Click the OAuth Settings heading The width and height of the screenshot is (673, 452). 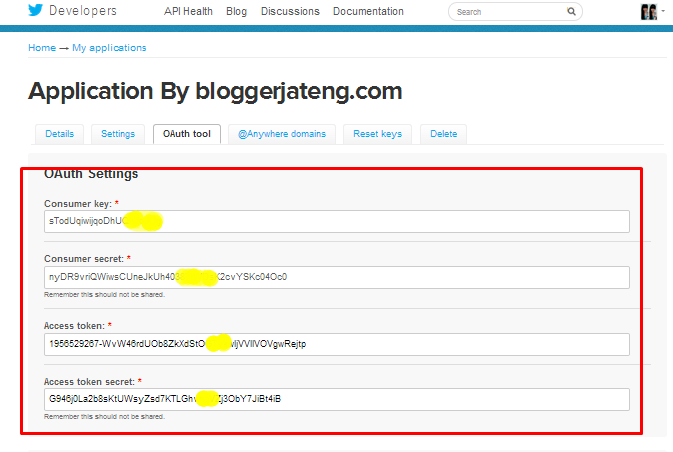91,173
